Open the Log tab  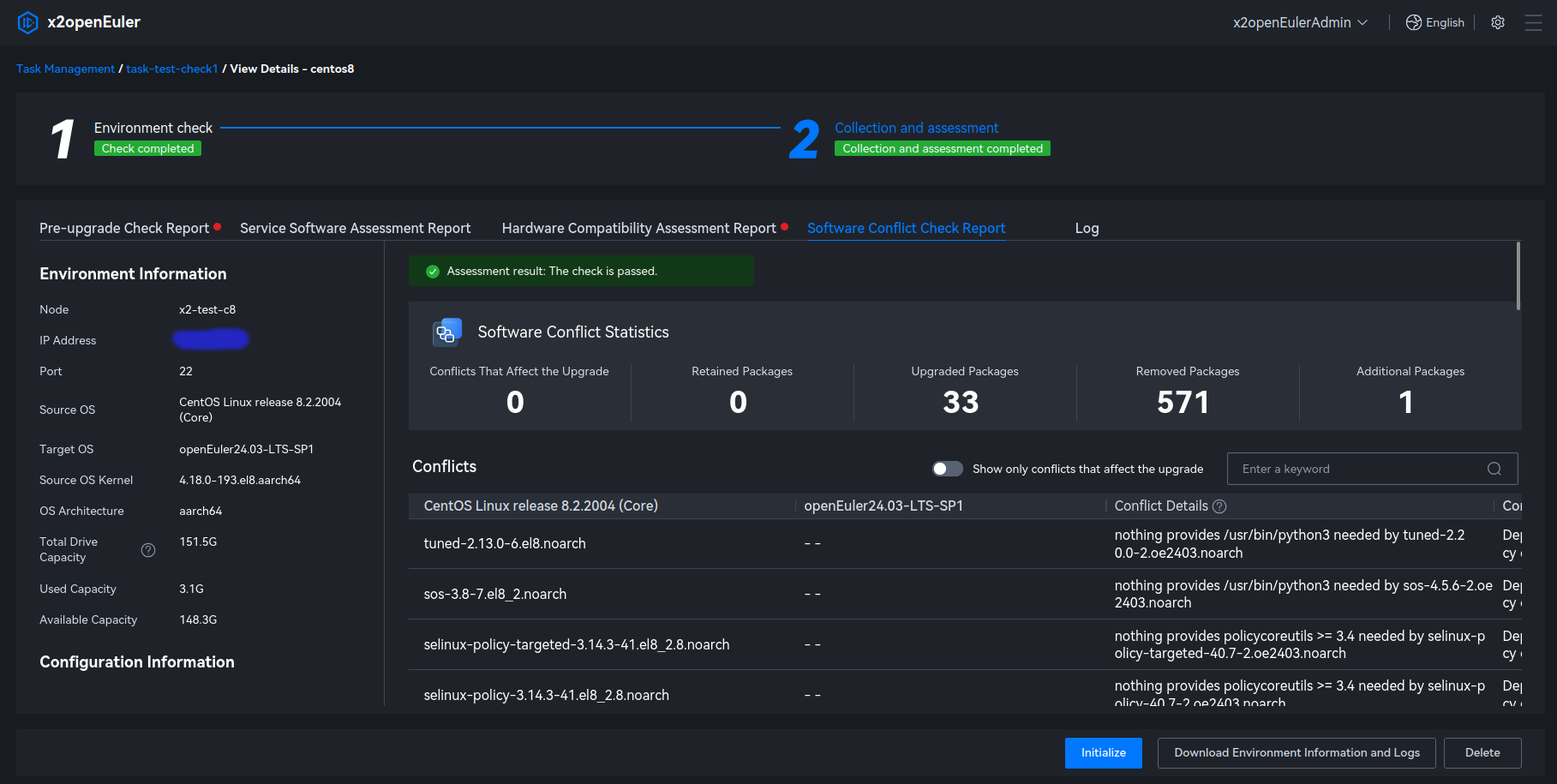[1087, 228]
